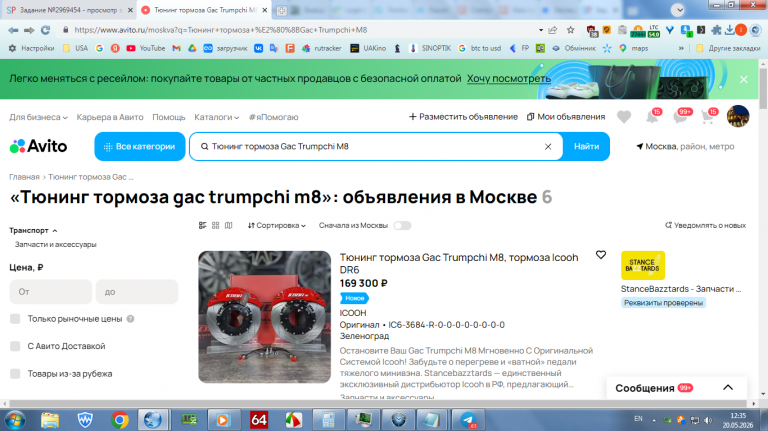Open the rutracker bookmark
The height and width of the screenshot is (431, 768).
pyautogui.click(x=322, y=48)
